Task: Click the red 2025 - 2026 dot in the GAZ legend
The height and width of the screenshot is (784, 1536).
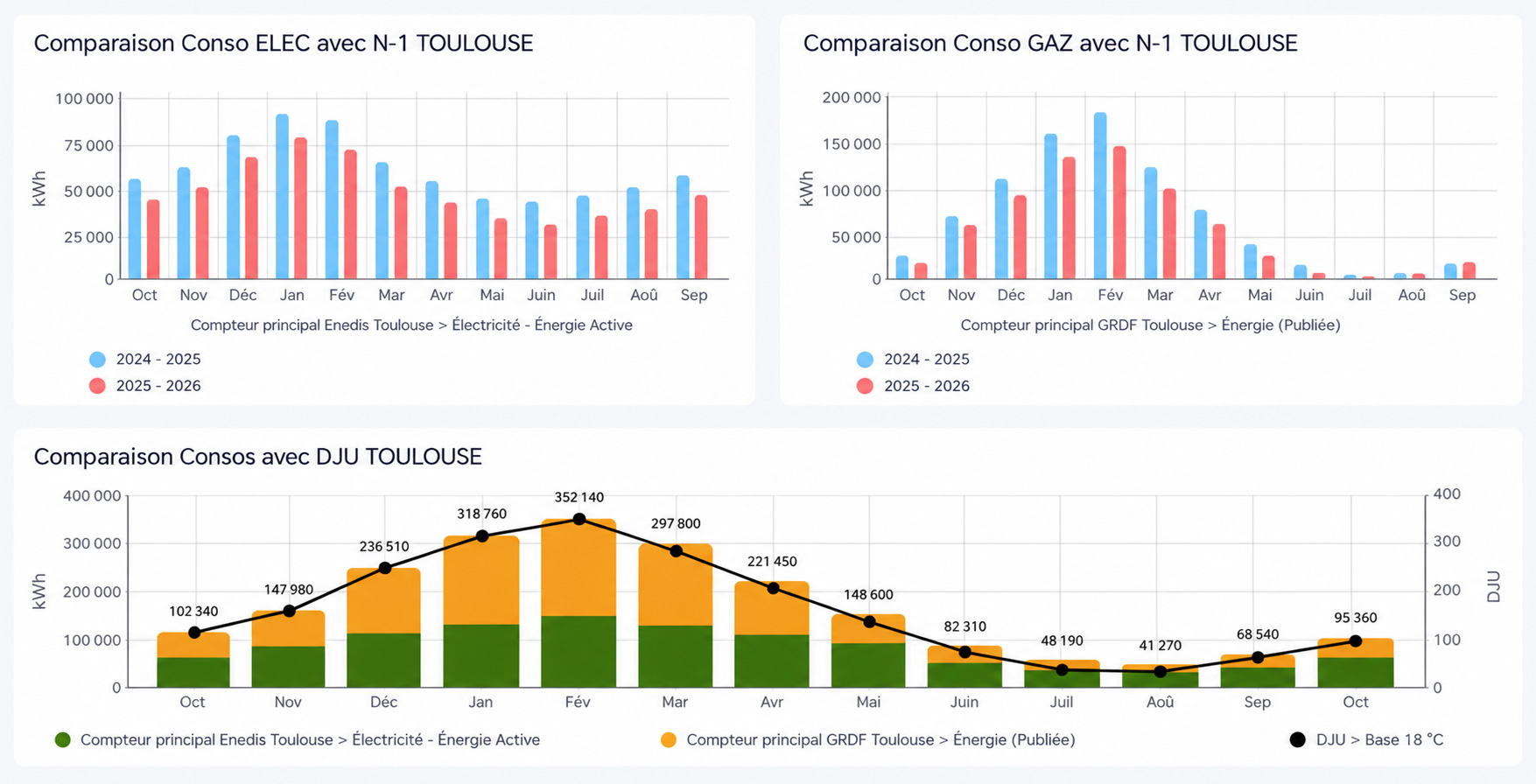Action: coord(865,386)
